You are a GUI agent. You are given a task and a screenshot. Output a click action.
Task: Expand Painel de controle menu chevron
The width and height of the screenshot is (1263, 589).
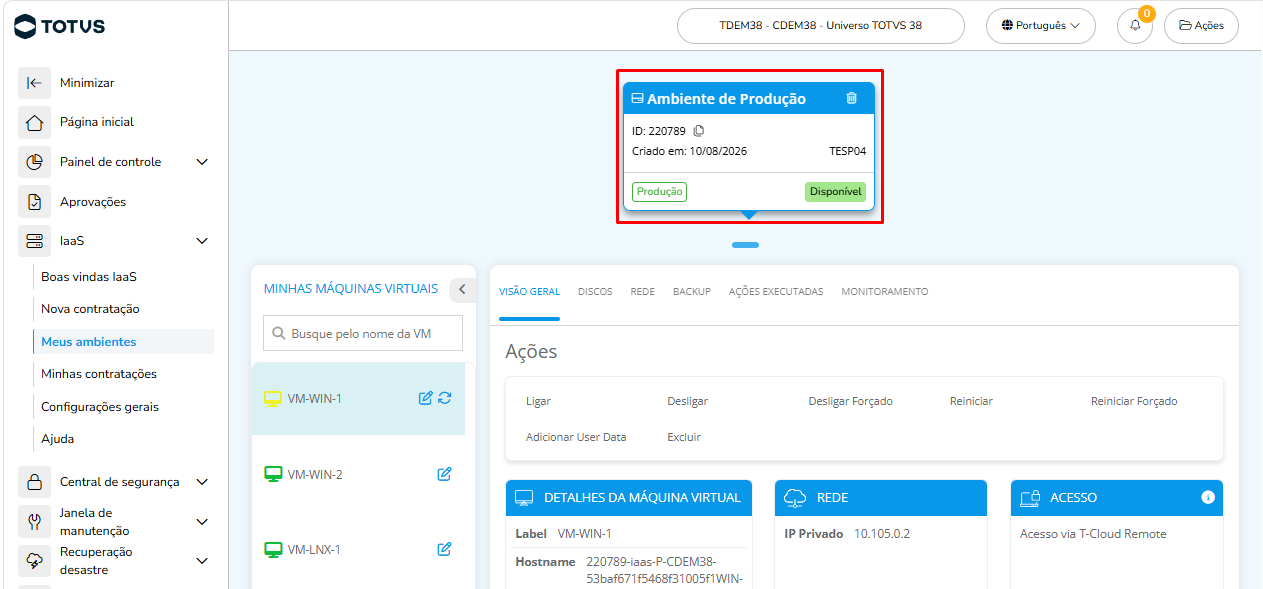pyautogui.click(x=202, y=162)
